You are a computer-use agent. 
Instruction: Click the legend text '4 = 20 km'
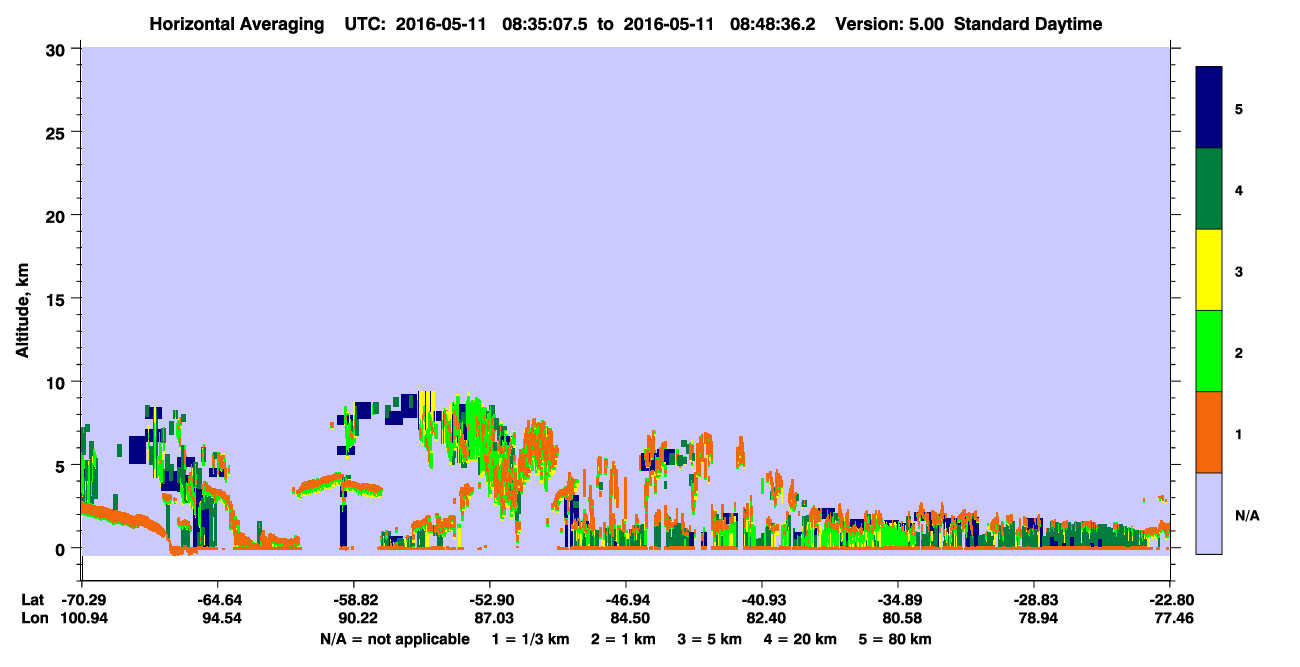[799, 639]
